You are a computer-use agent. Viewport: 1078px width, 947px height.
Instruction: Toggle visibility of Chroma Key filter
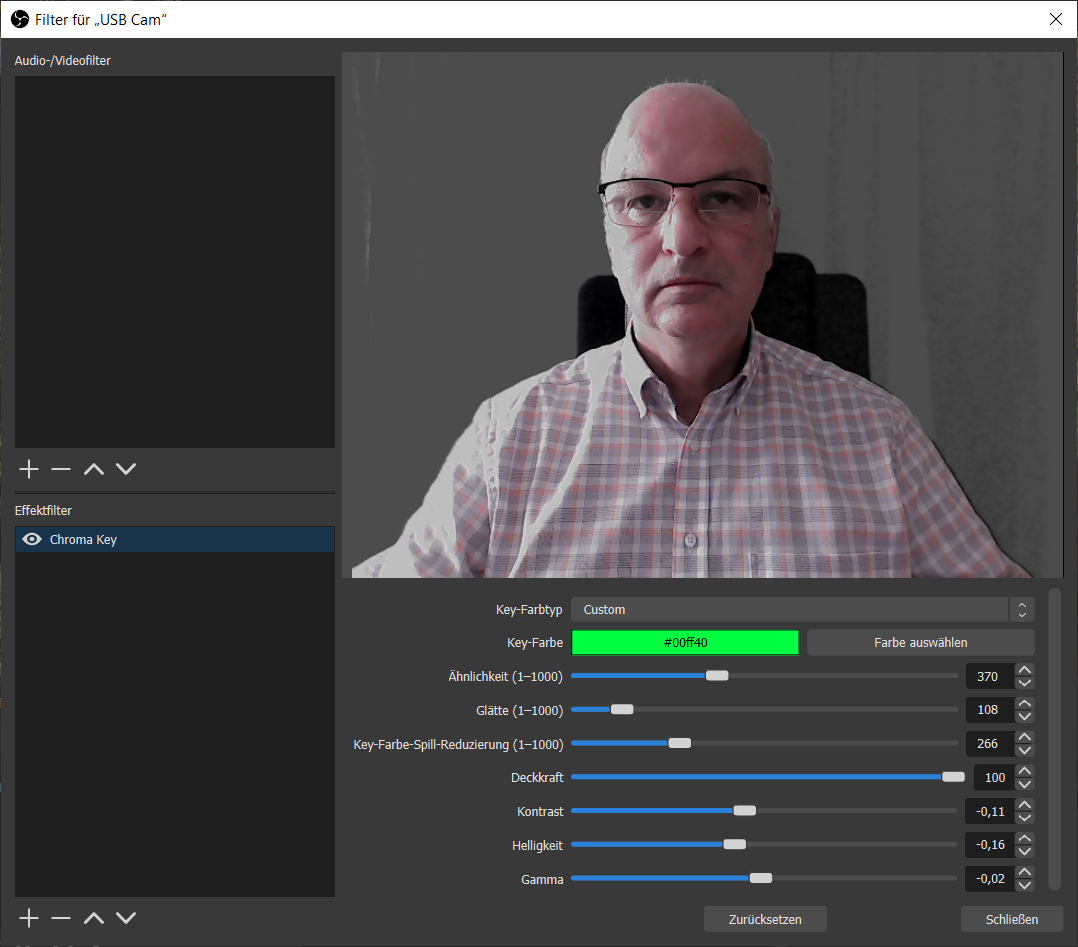(x=32, y=540)
